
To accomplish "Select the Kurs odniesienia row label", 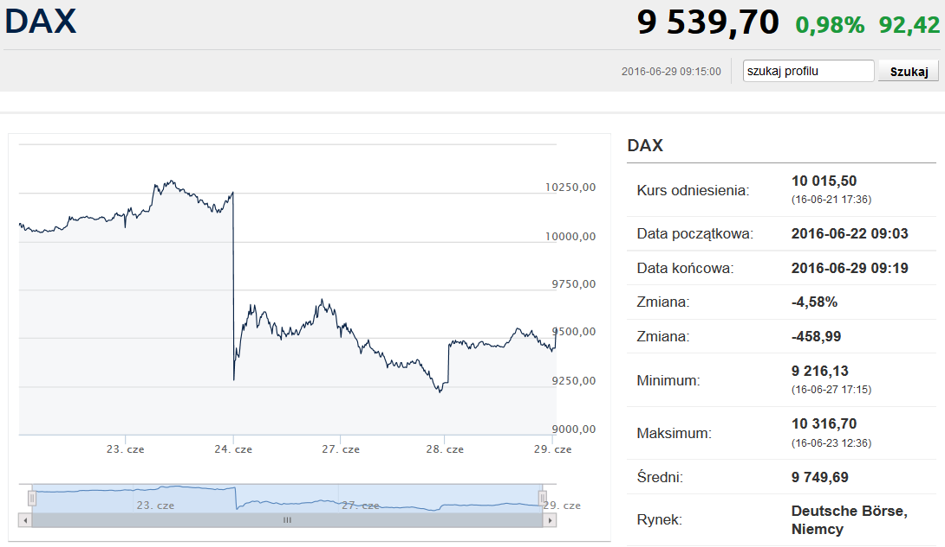I will (692, 190).
